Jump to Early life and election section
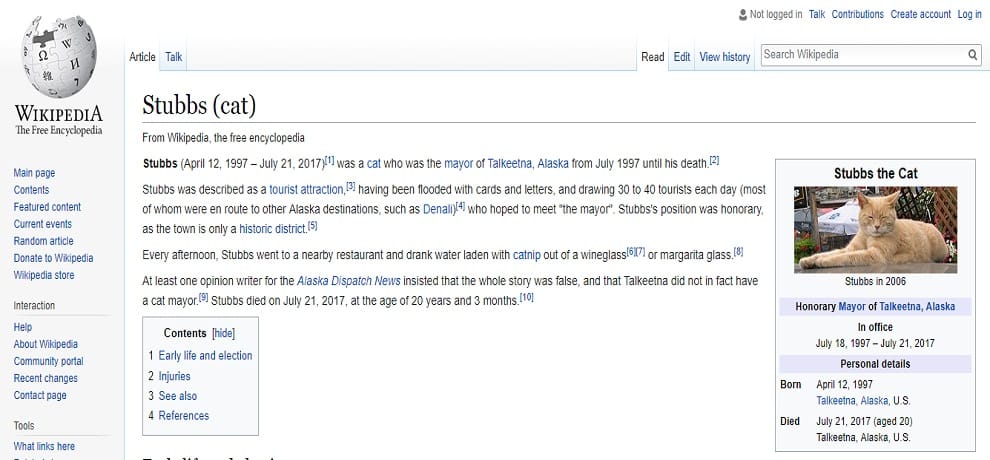The image size is (990, 460). coord(205,355)
